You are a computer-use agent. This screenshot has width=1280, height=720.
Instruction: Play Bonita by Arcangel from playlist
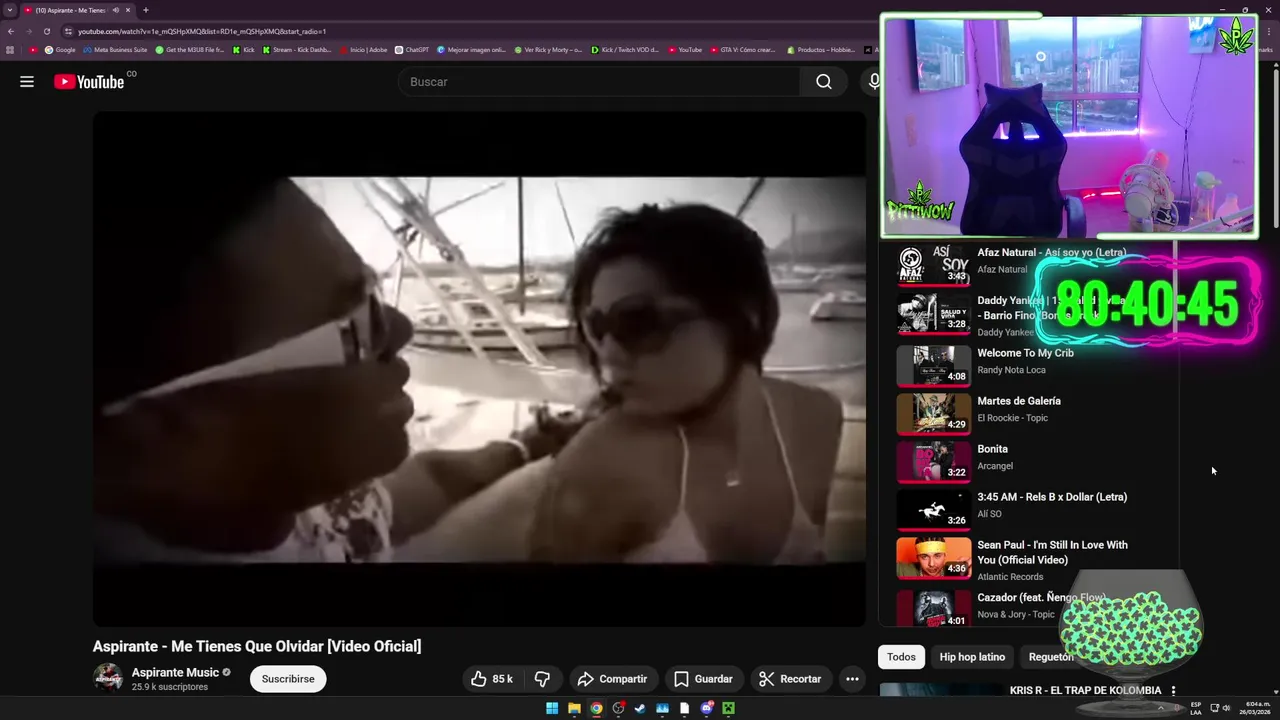(x=992, y=449)
